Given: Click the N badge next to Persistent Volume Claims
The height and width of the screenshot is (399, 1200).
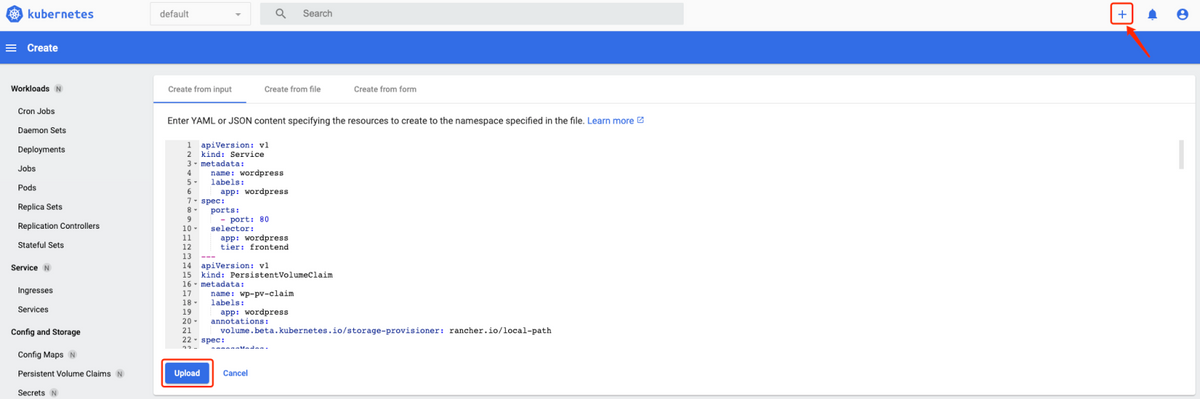Looking at the screenshot, I should pyautogui.click(x=119, y=374).
